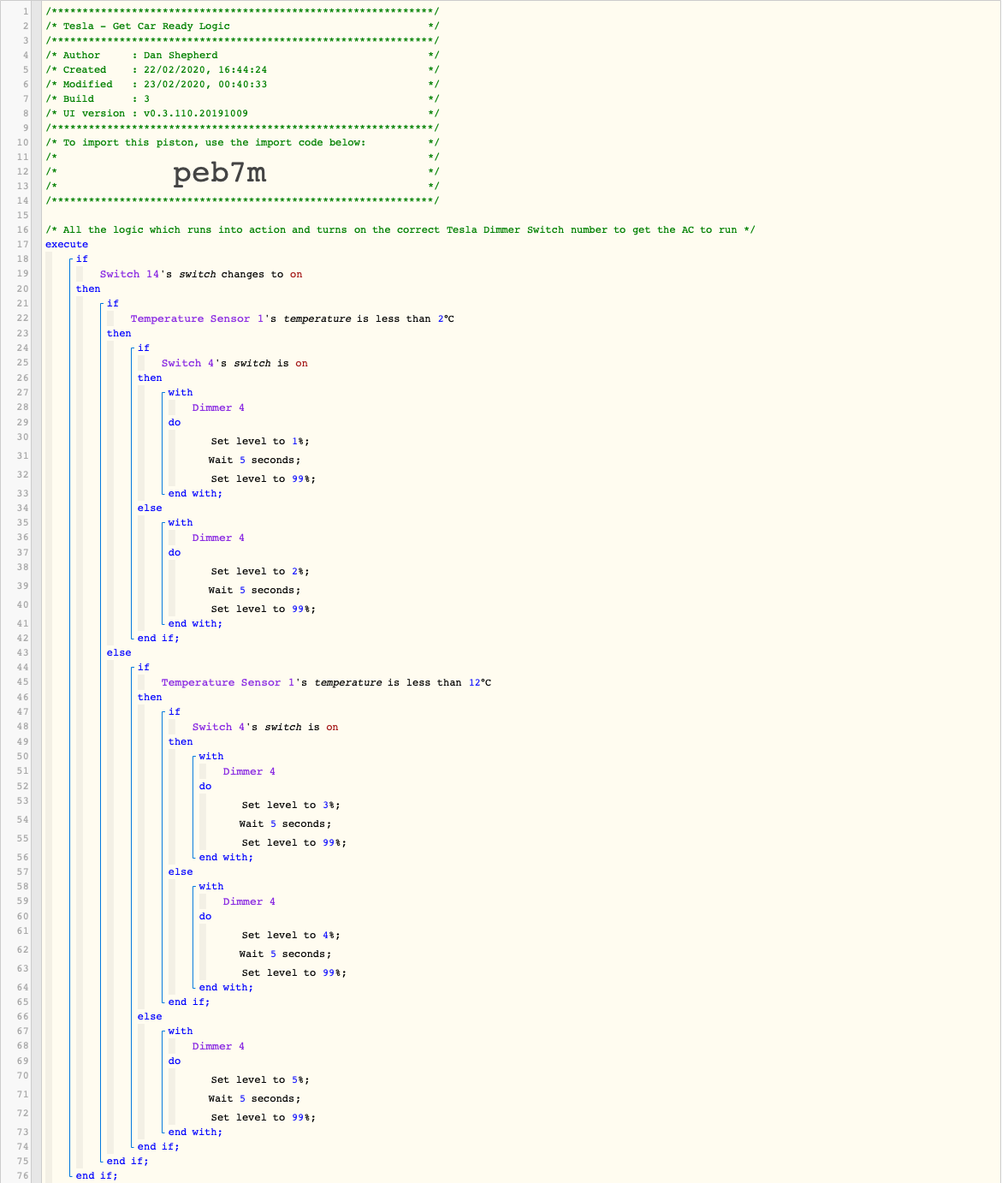The height and width of the screenshot is (1183, 1008).
Task: Select device 'Dimmer 4' on line 51
Action: click(249, 771)
